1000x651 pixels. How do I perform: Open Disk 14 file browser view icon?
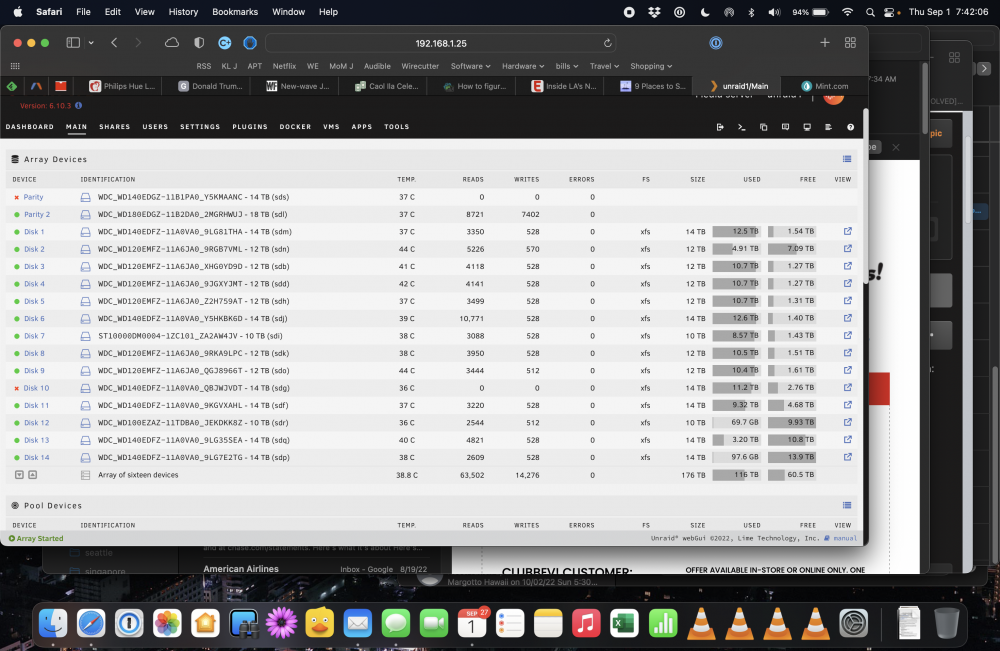tap(848, 457)
